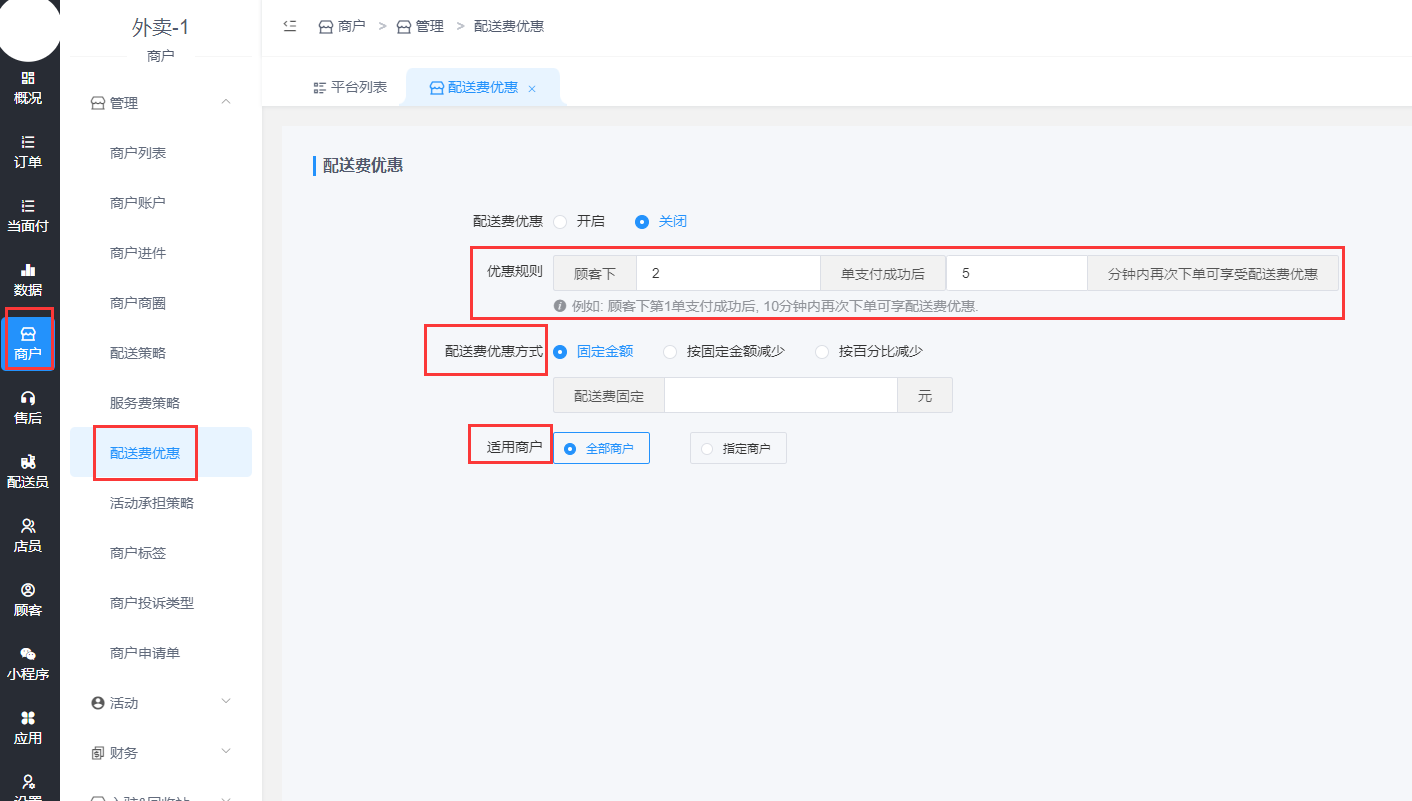
Task: Open 配送策略 in the side menu
Action: [138, 353]
